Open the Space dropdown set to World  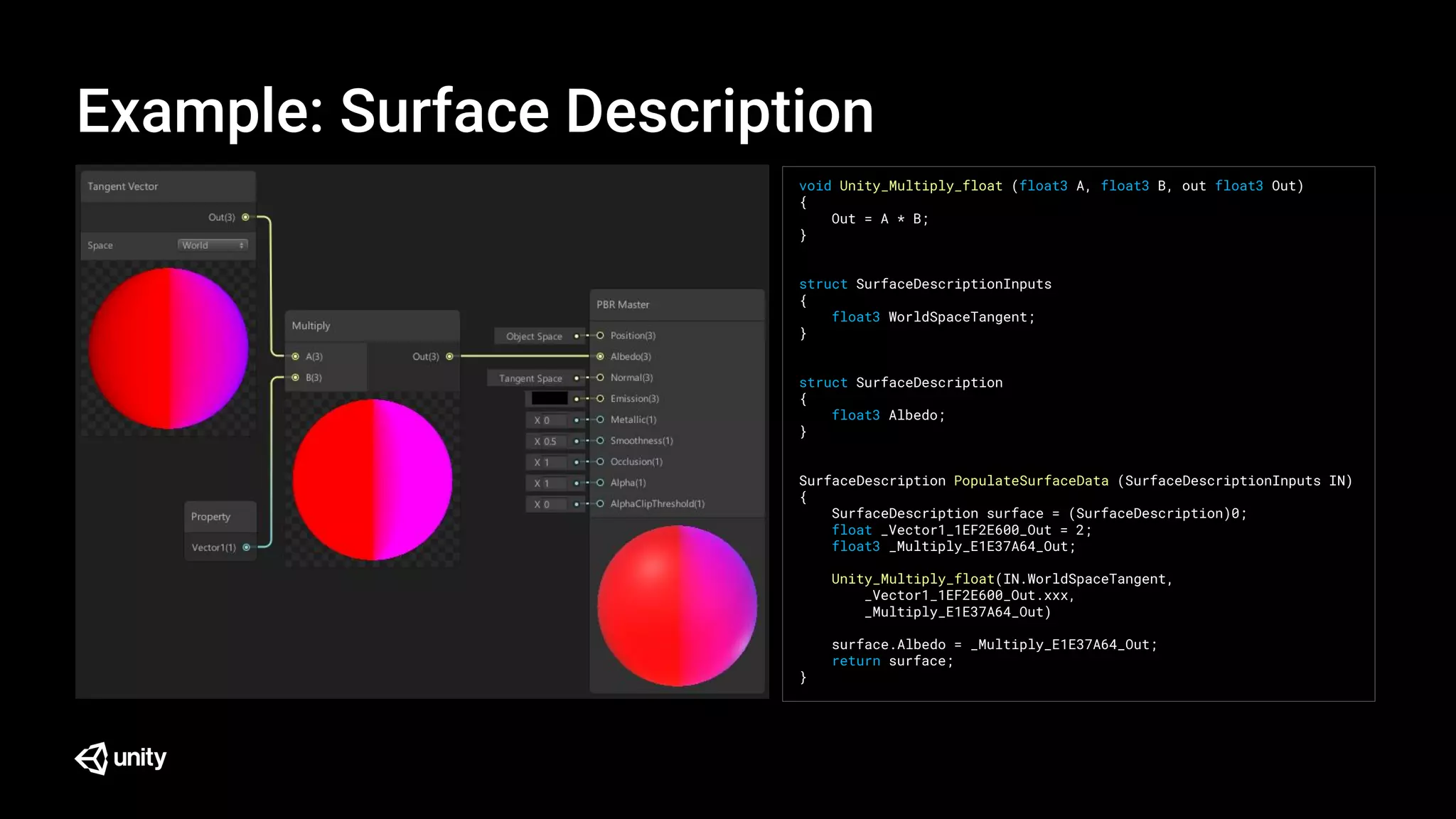213,245
